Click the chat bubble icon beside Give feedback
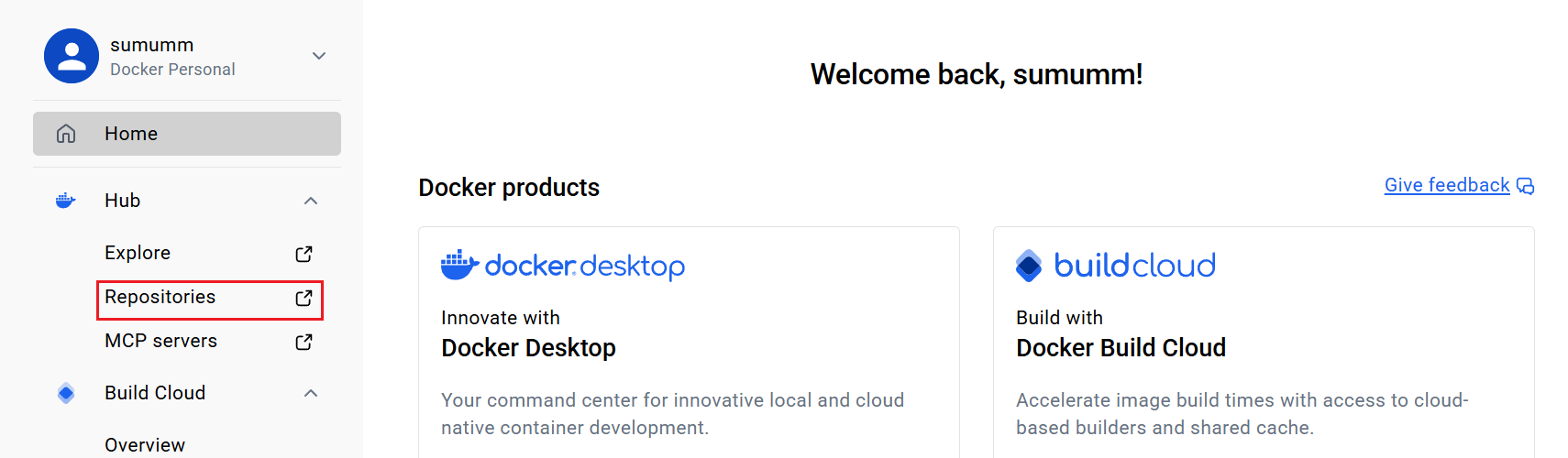The height and width of the screenshot is (458, 1568). coord(1525,186)
